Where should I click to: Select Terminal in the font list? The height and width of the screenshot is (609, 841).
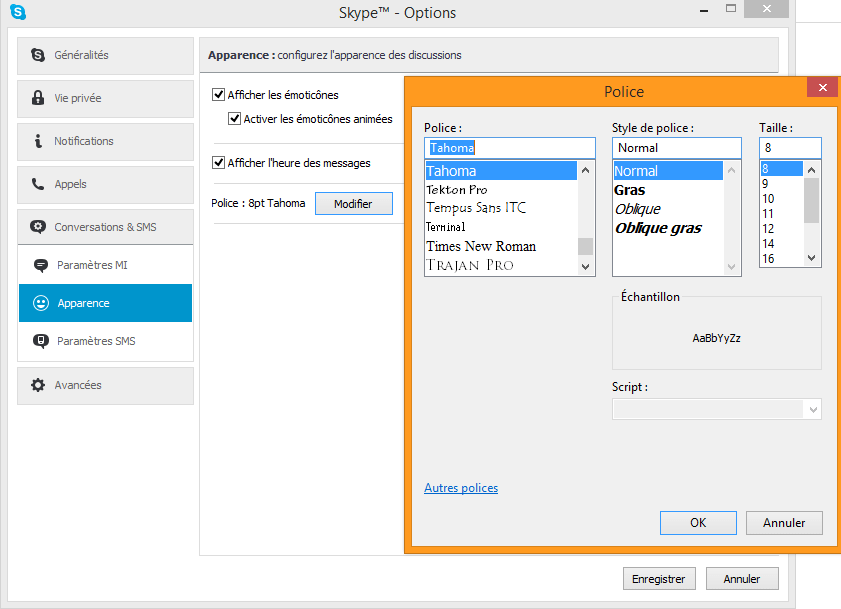pos(501,227)
